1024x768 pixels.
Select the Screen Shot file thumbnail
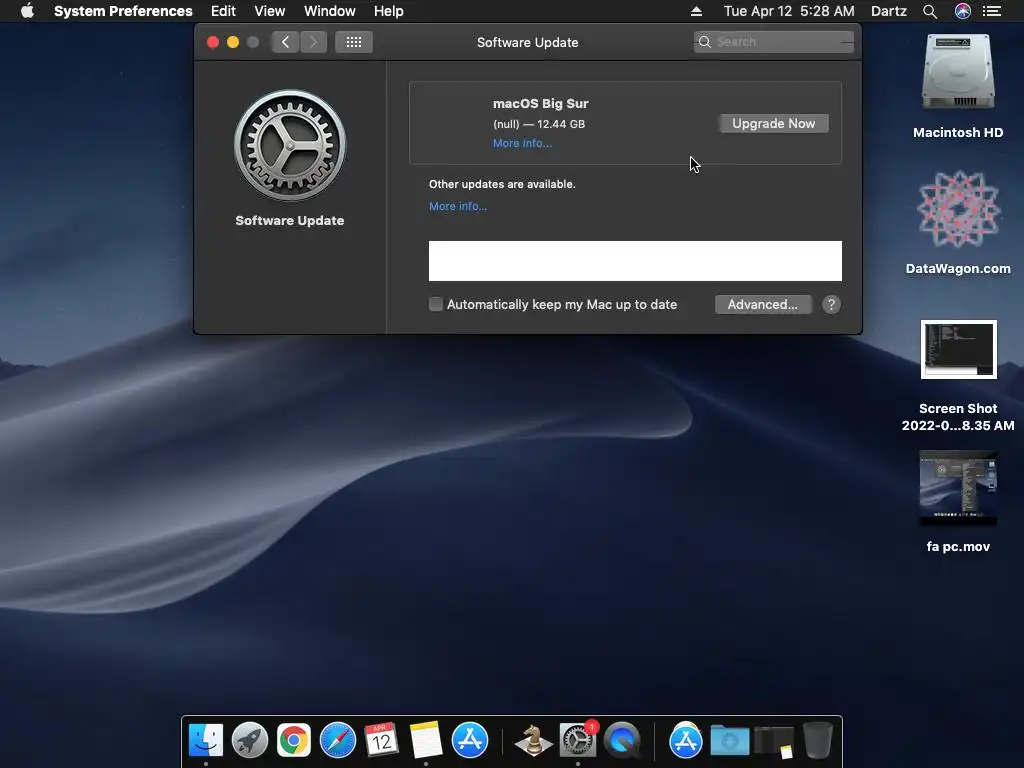pyautogui.click(x=959, y=350)
